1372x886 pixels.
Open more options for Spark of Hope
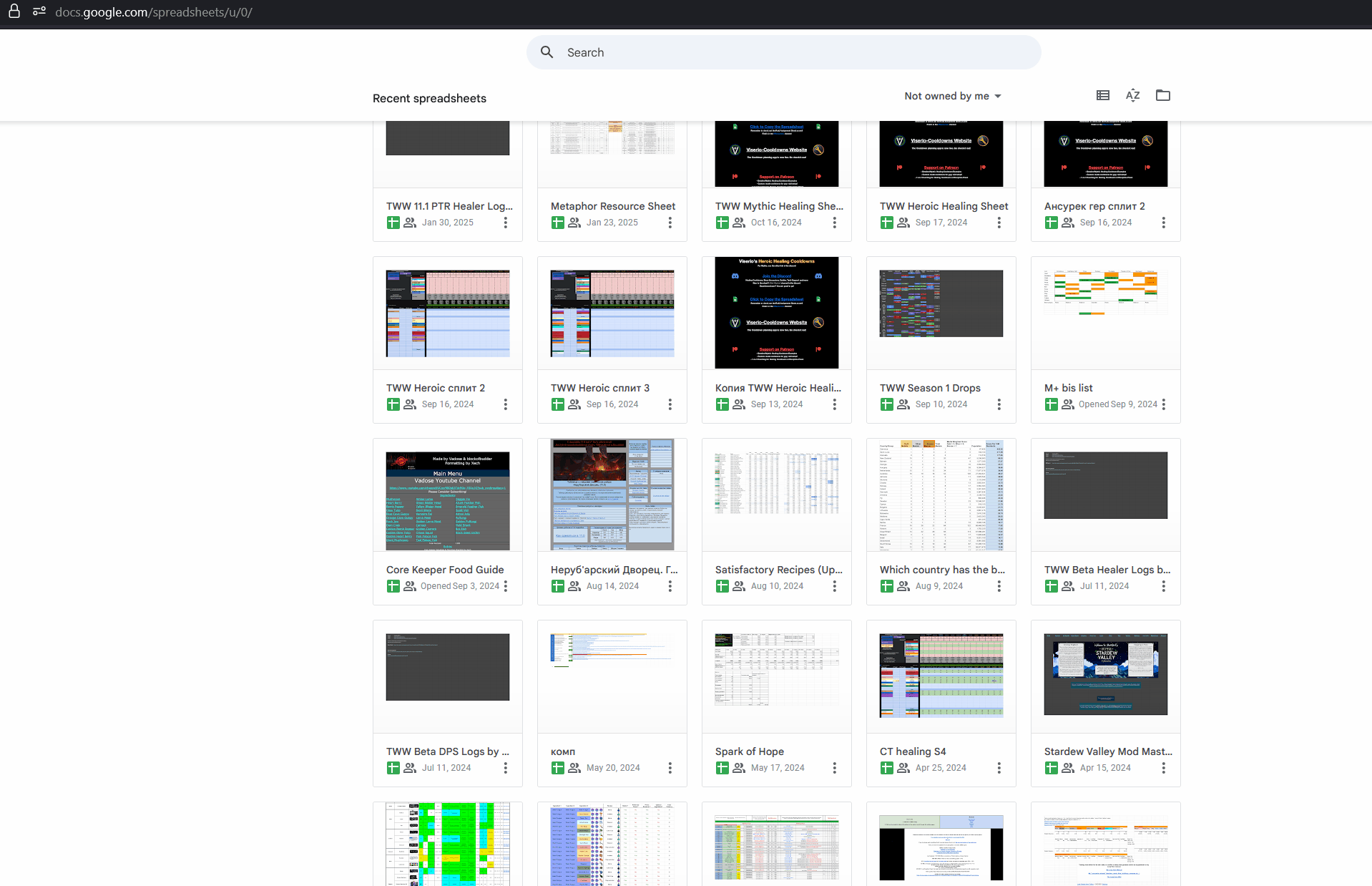834,768
